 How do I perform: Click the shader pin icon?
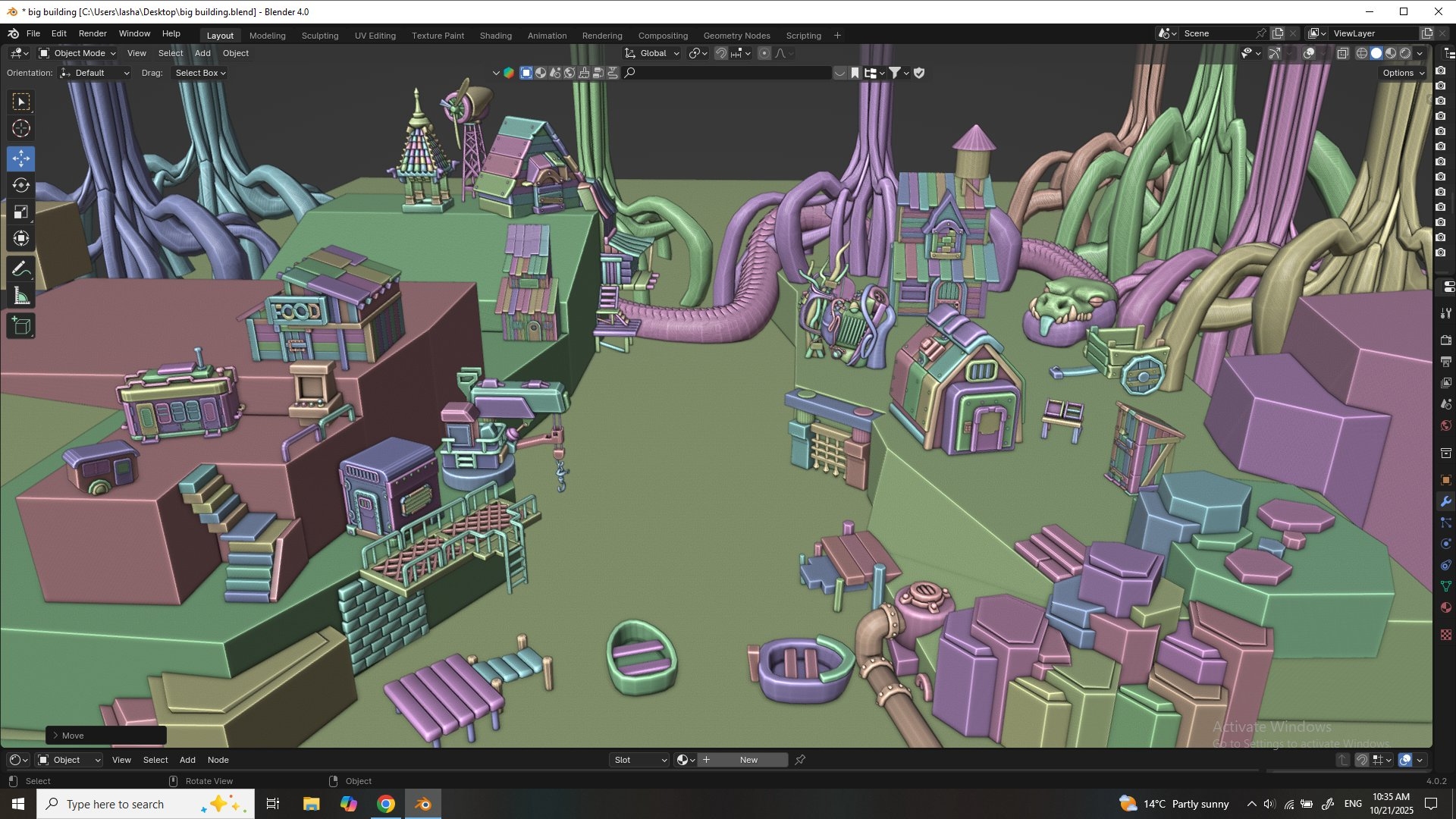pyautogui.click(x=800, y=760)
